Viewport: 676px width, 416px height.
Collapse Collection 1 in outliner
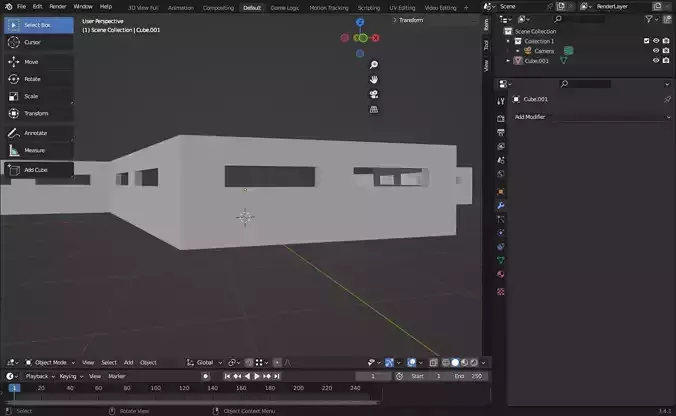[508, 41]
